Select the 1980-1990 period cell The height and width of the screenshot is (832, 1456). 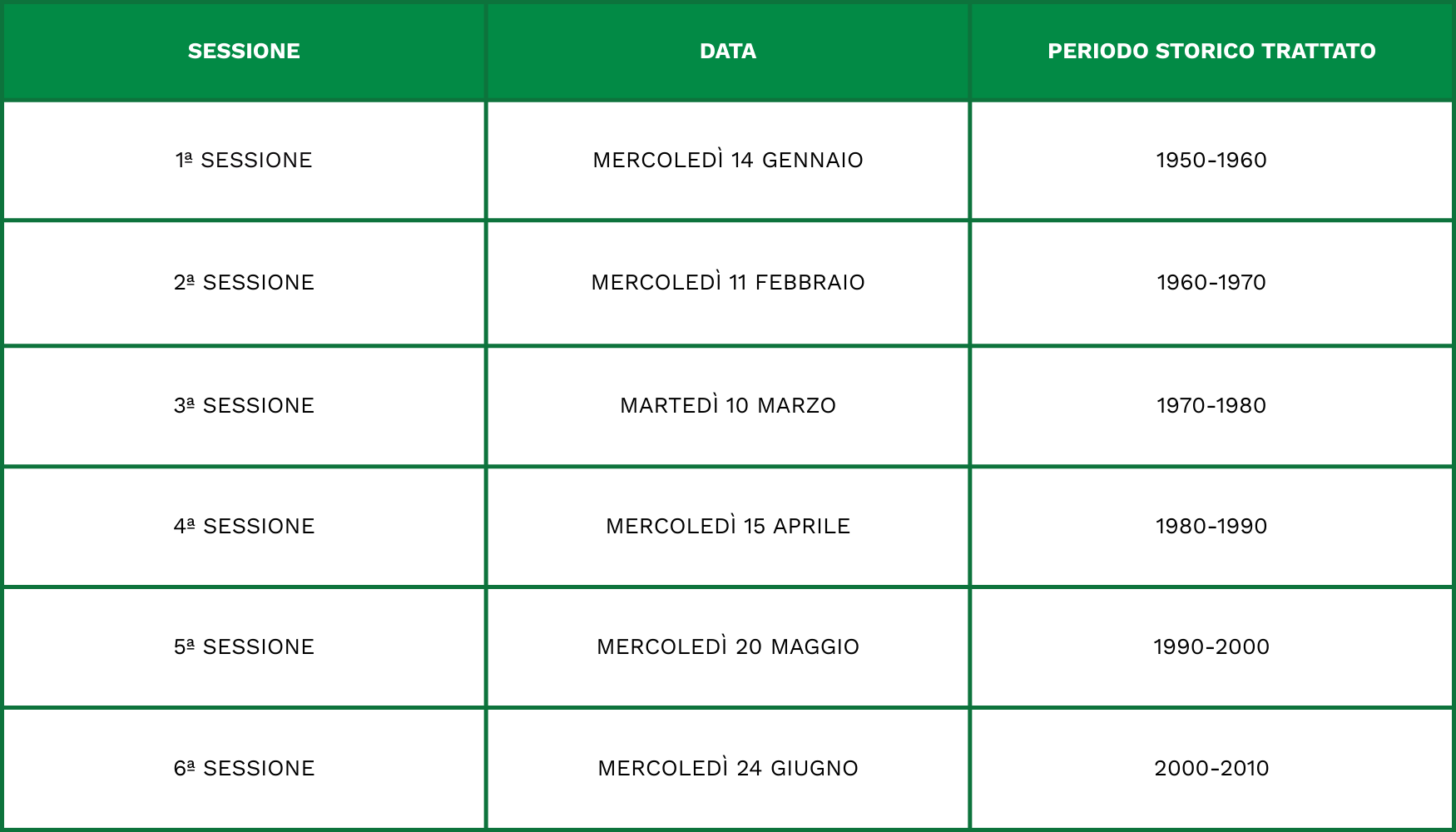[1211, 526]
